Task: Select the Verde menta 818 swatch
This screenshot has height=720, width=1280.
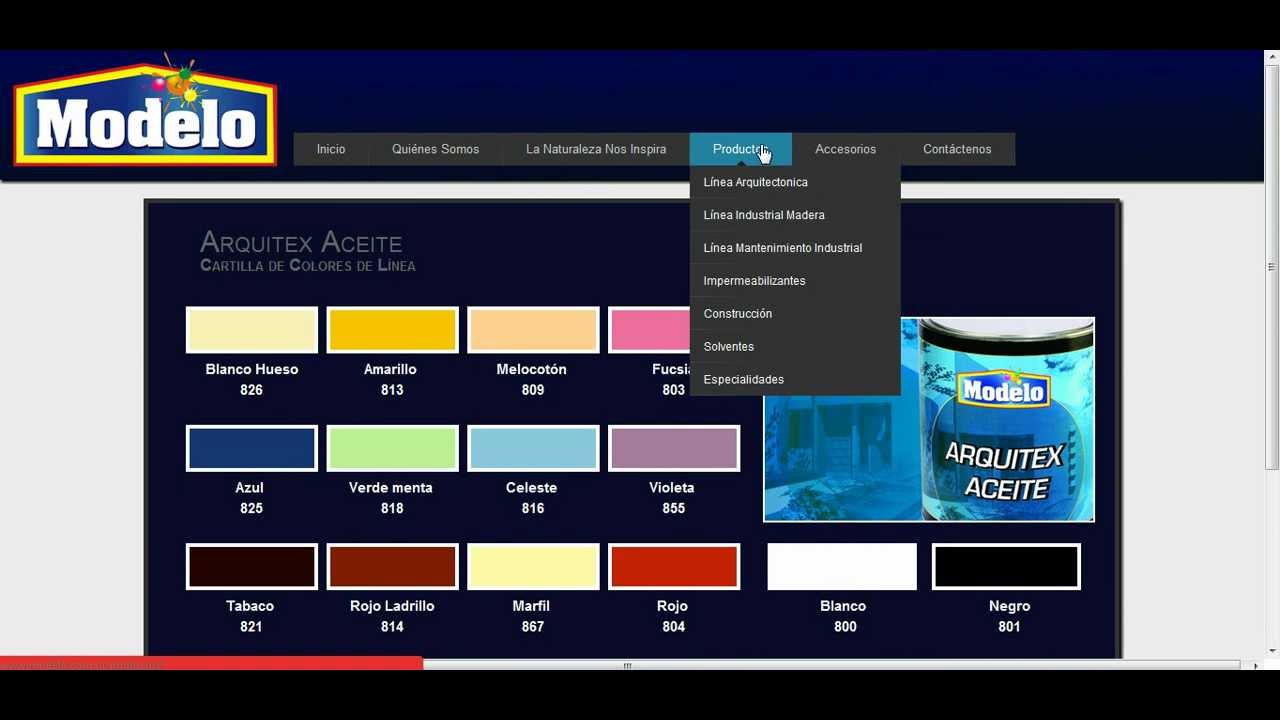Action: pyautogui.click(x=392, y=449)
